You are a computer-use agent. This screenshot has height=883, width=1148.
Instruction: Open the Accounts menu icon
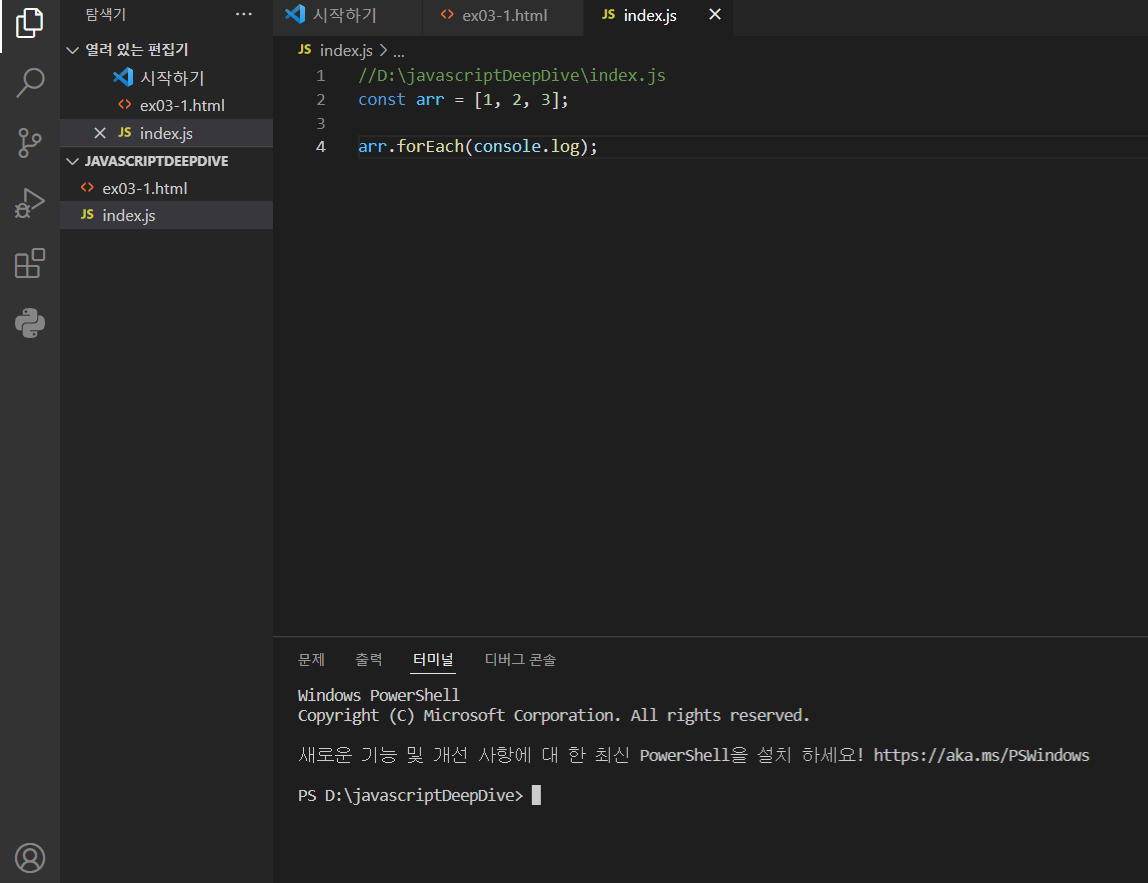(29, 857)
